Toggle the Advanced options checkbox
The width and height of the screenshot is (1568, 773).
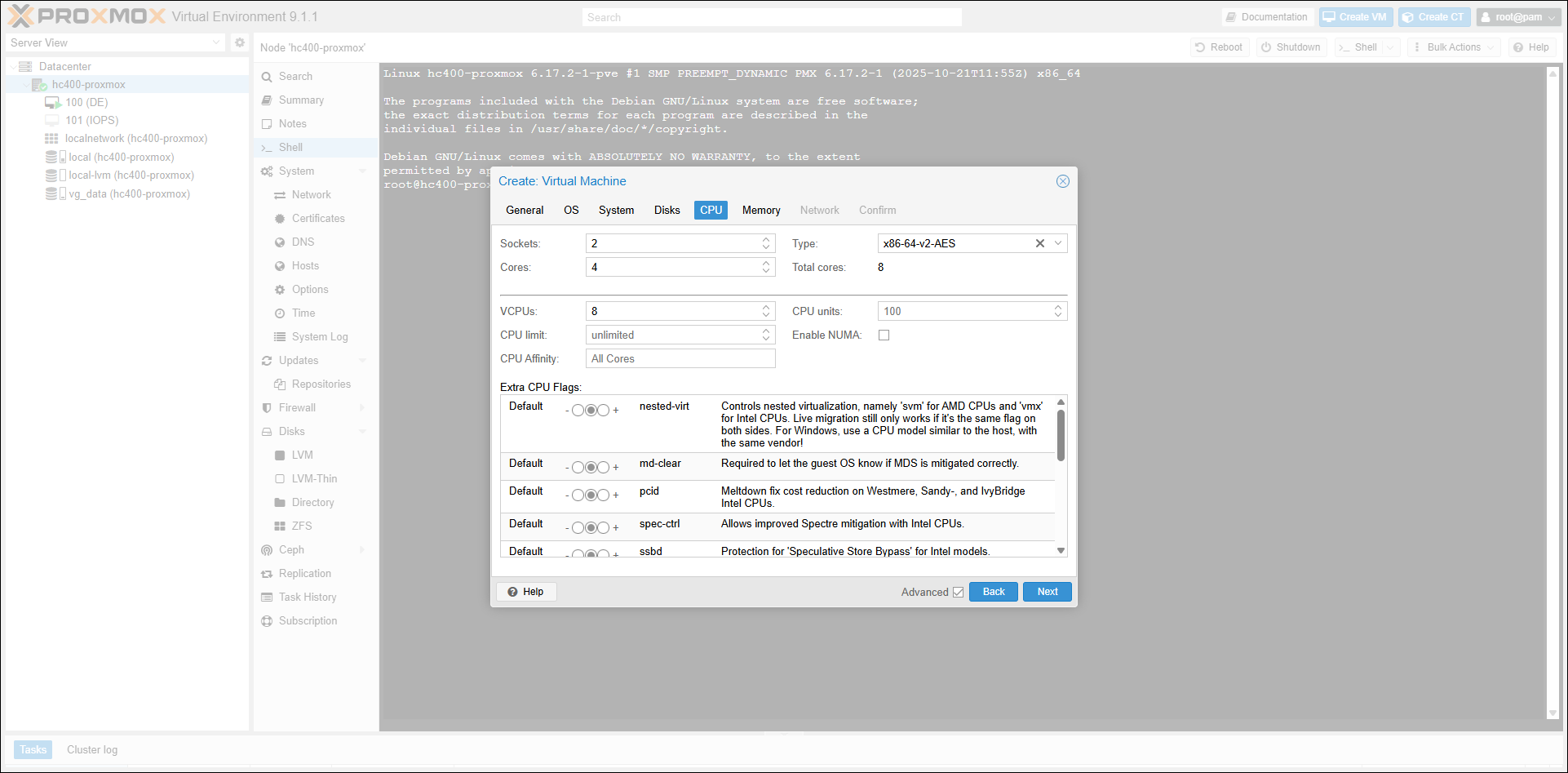[x=958, y=593]
